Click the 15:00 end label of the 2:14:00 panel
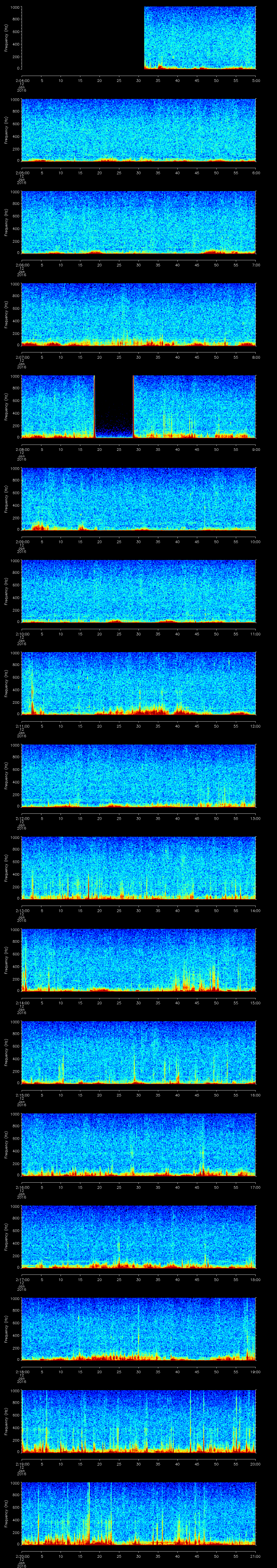 [x=255, y=1002]
